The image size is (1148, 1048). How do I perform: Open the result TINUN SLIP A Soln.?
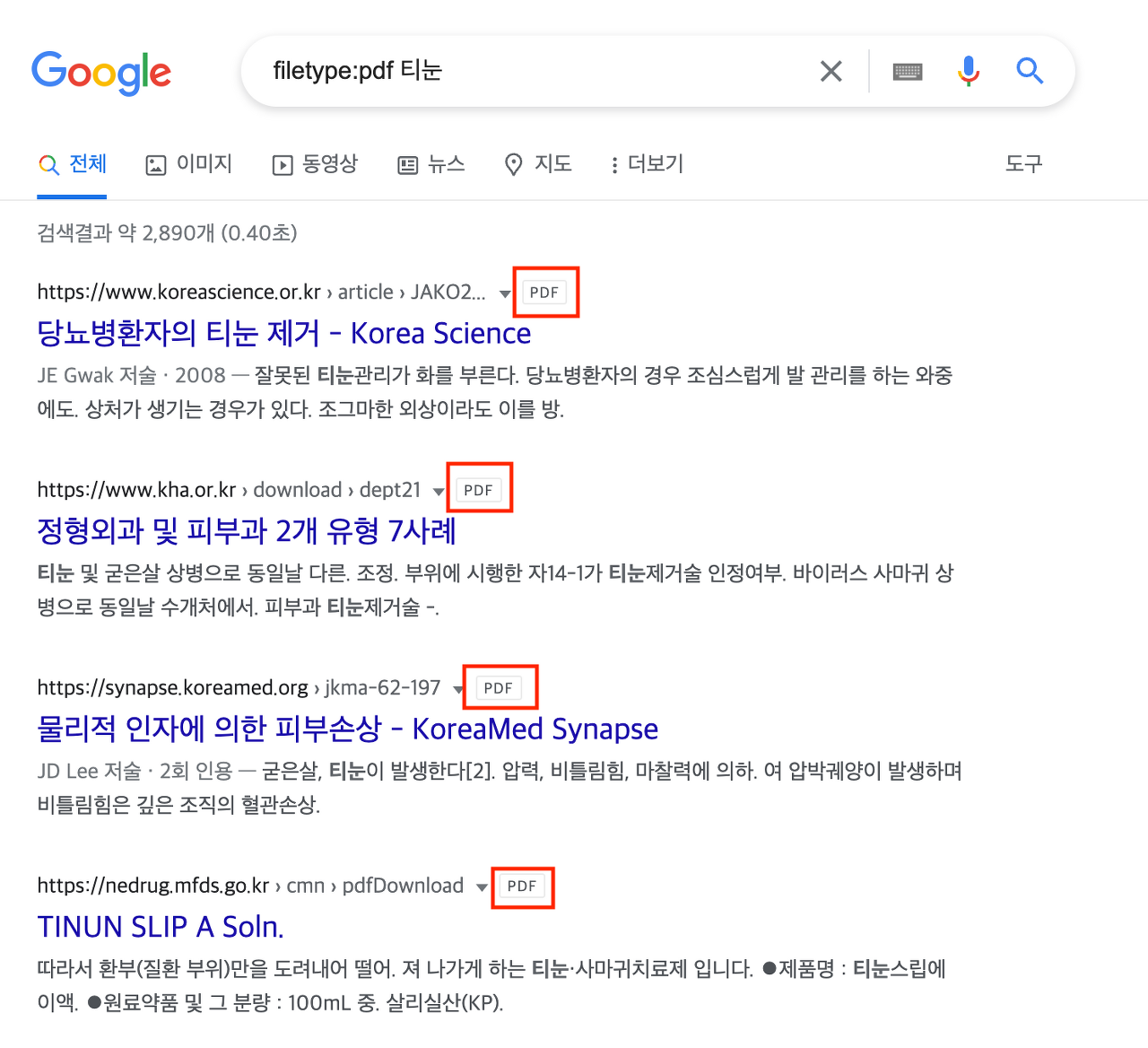(161, 927)
